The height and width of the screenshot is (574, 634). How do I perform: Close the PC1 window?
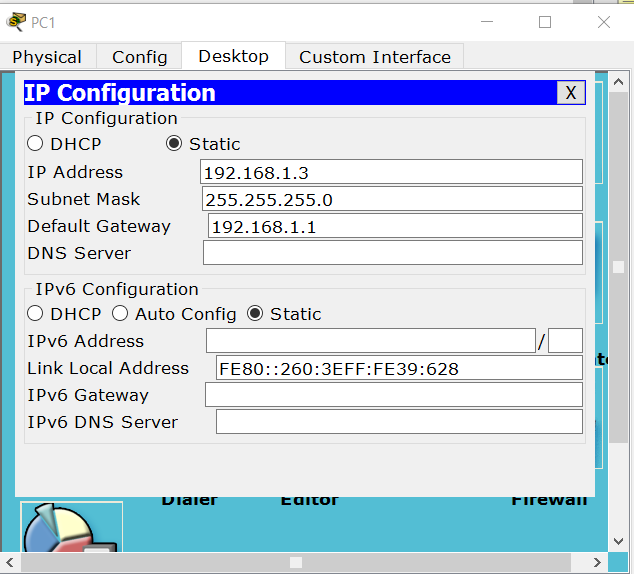[x=604, y=22]
